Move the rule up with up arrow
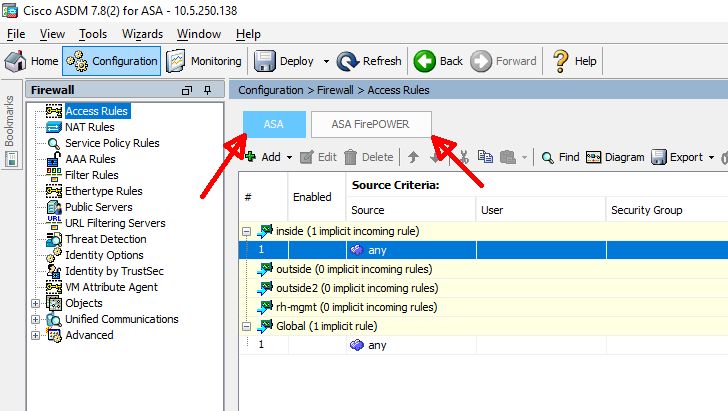Image resolution: width=728 pixels, height=411 pixels. coord(413,157)
